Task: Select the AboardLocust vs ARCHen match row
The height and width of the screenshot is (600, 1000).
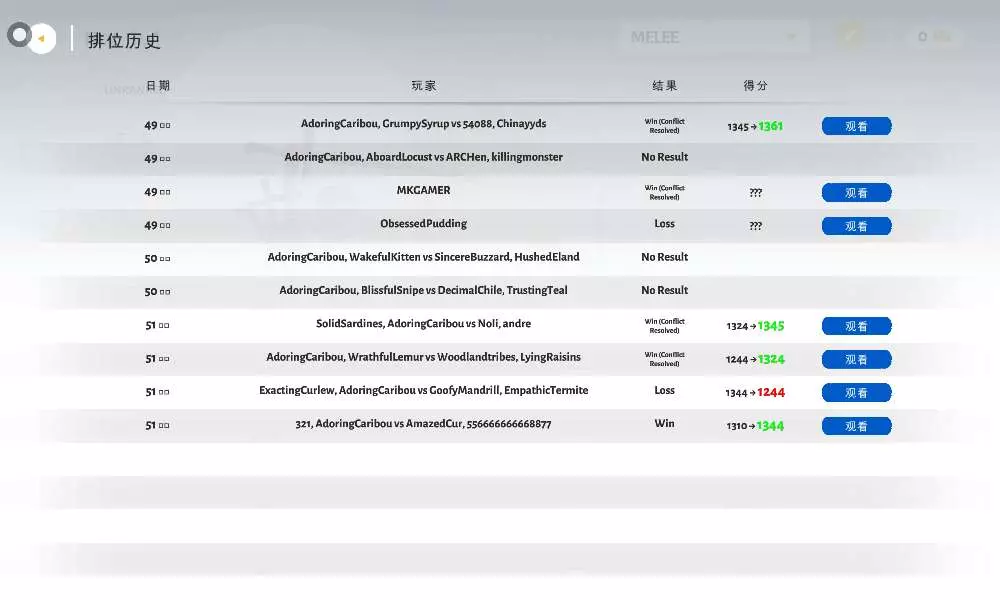Action: click(x=423, y=158)
